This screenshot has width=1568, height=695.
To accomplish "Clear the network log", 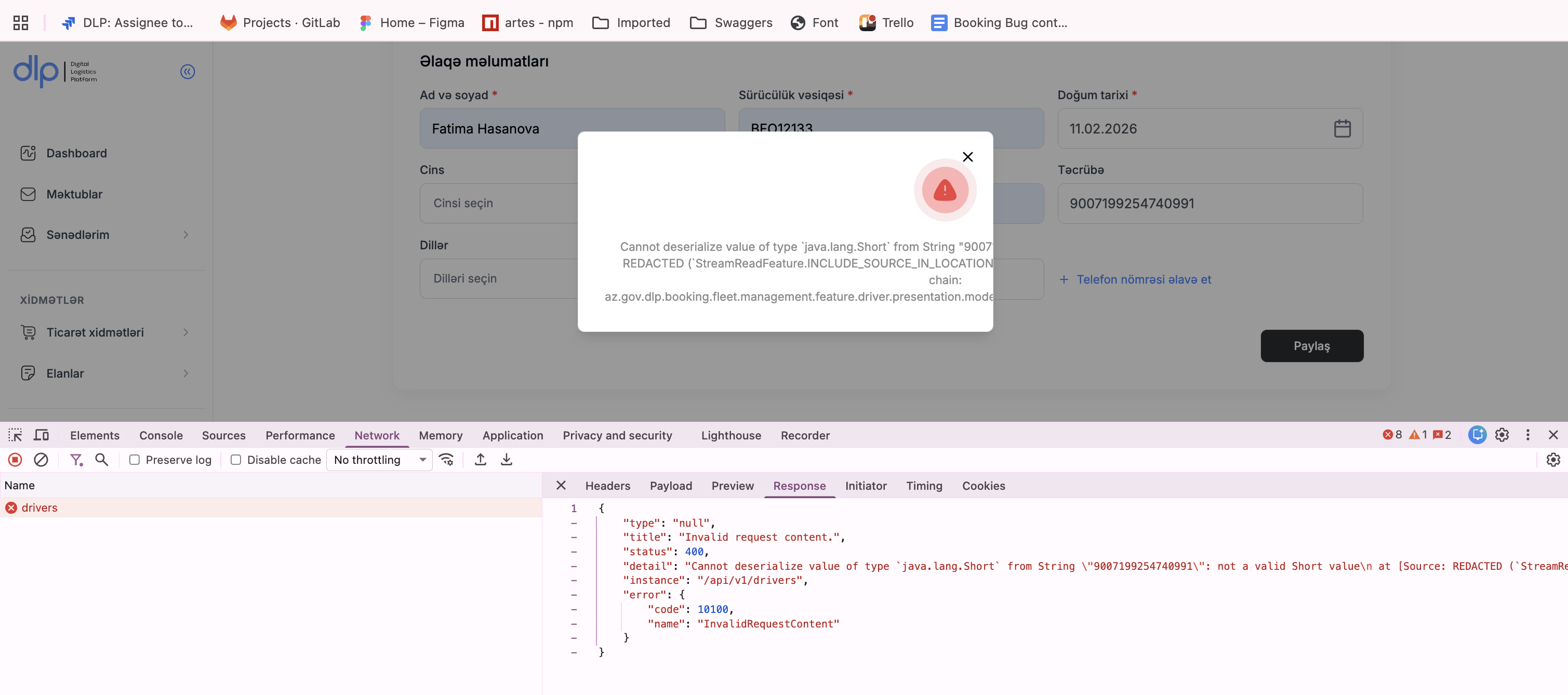I will 41,460.
